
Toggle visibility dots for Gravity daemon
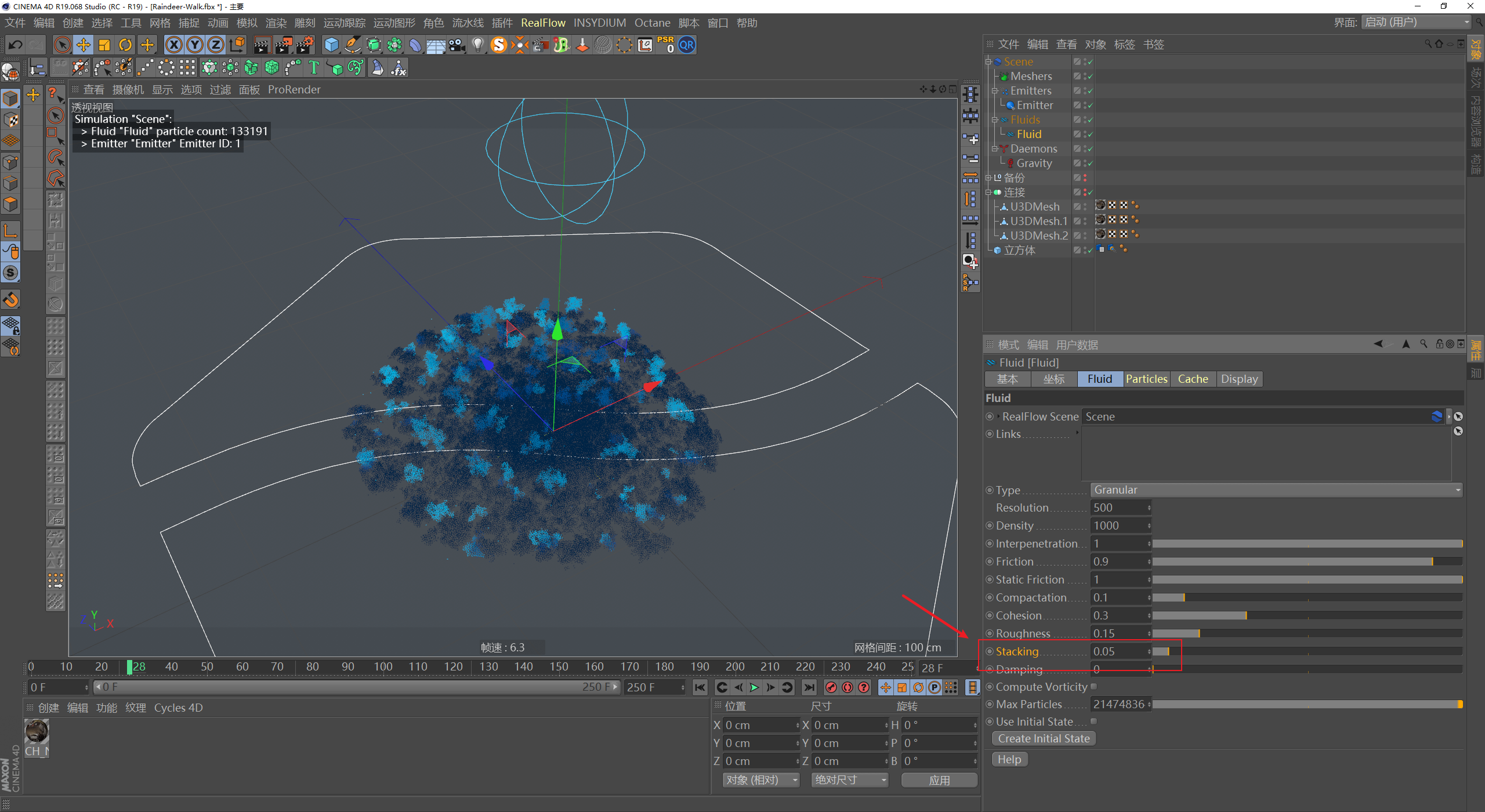[x=1085, y=163]
